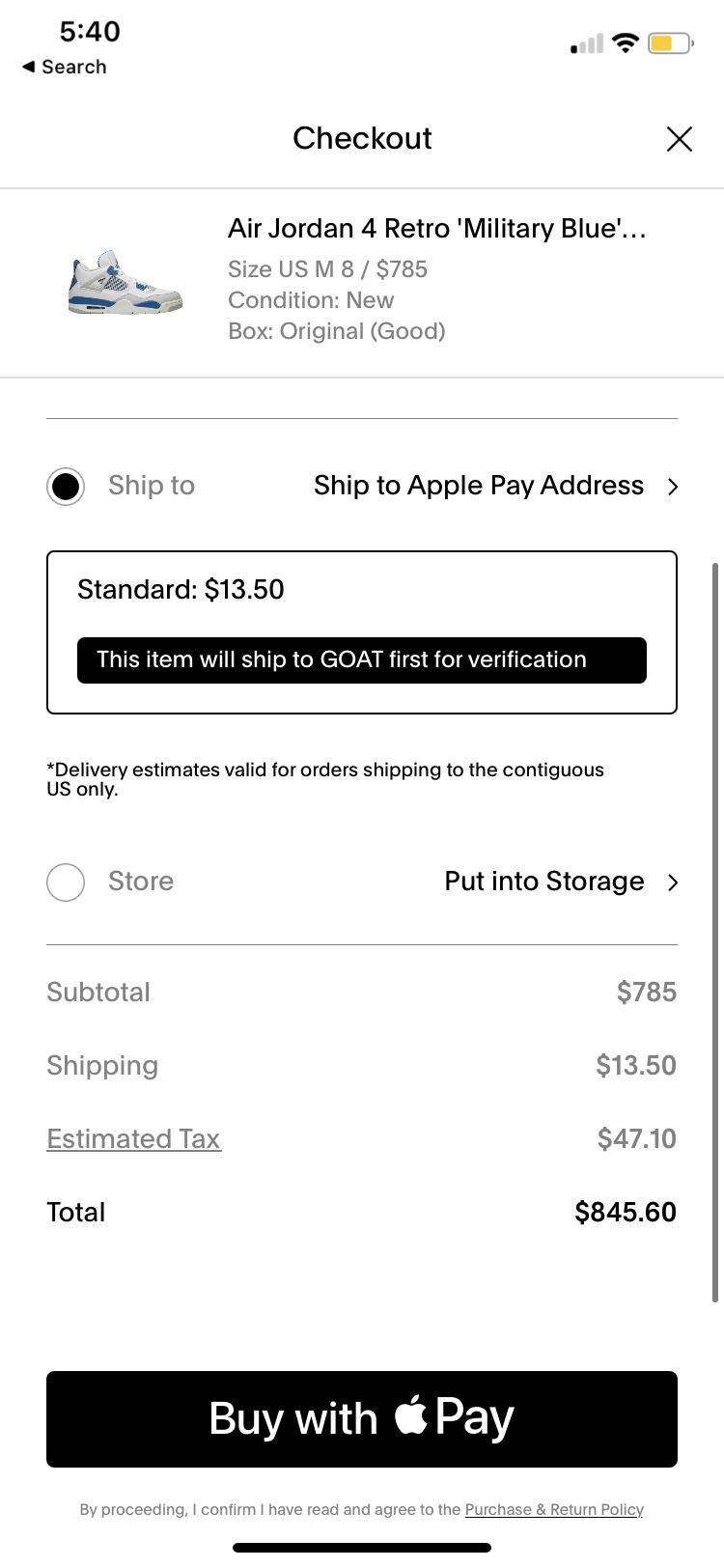Tap the Air Jordan 4 Retro product title

coord(436,229)
